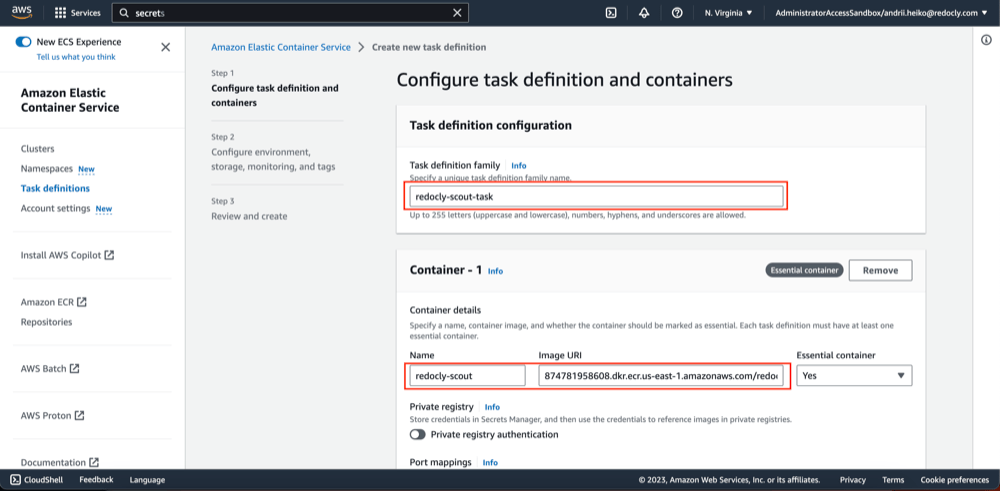1000x491 pixels.
Task: Open Namespaces in the sidebar
Action: pos(47,169)
